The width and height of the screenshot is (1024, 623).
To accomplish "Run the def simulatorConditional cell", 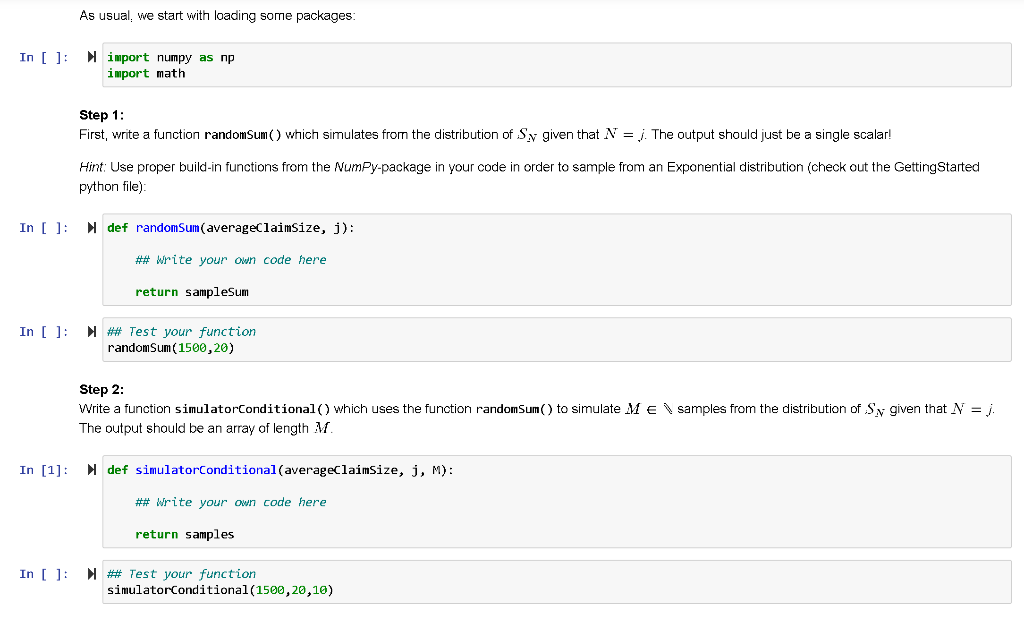I will [x=91, y=470].
